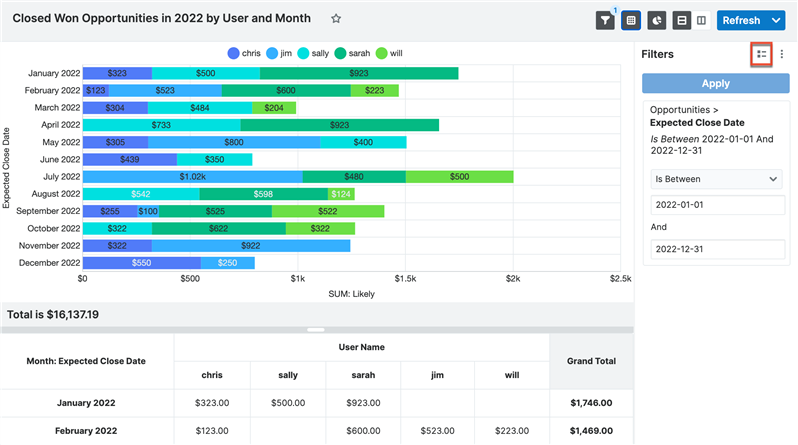Expand the Refresh dropdown arrow
798x445 pixels.
point(776,20)
